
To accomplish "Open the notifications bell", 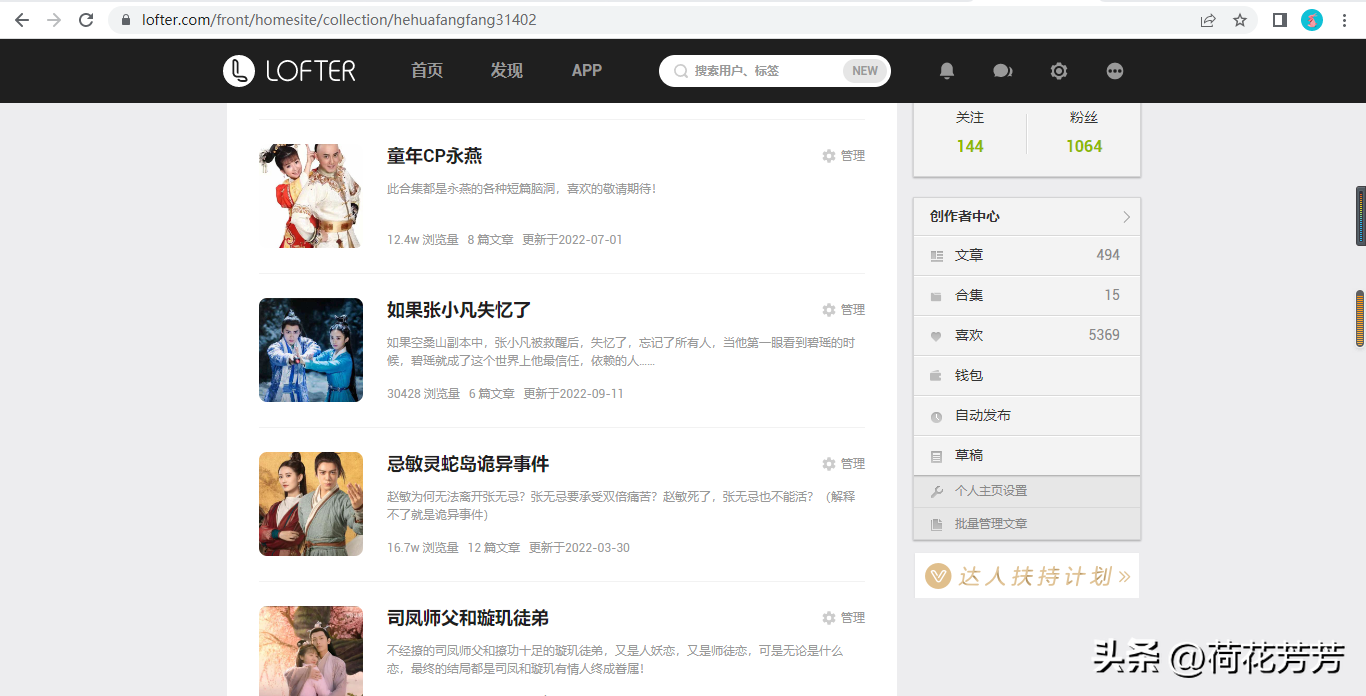I will coord(946,71).
